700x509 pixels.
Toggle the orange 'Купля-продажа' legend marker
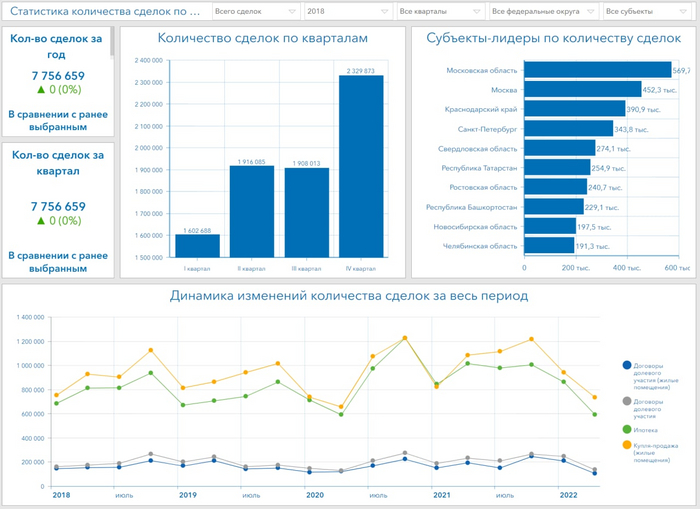click(x=627, y=445)
